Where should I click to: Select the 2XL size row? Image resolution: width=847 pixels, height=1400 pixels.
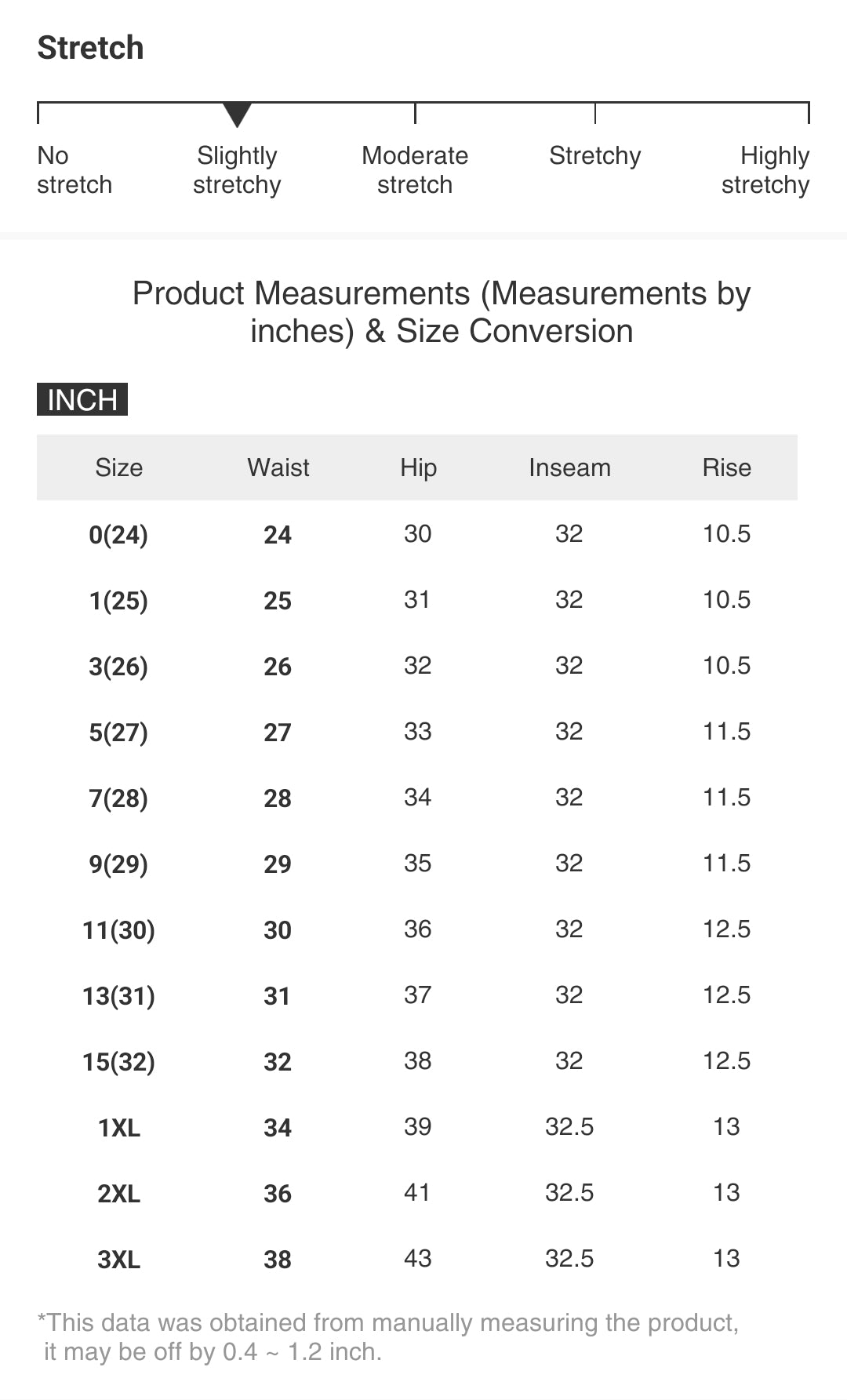118,1194
